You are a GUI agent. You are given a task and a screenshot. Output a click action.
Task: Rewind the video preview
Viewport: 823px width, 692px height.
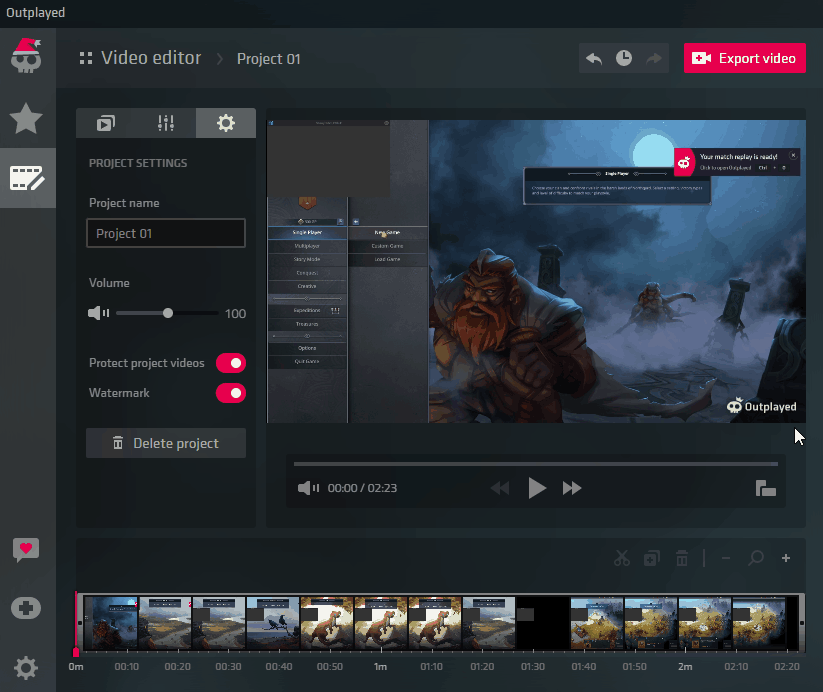[x=500, y=488]
